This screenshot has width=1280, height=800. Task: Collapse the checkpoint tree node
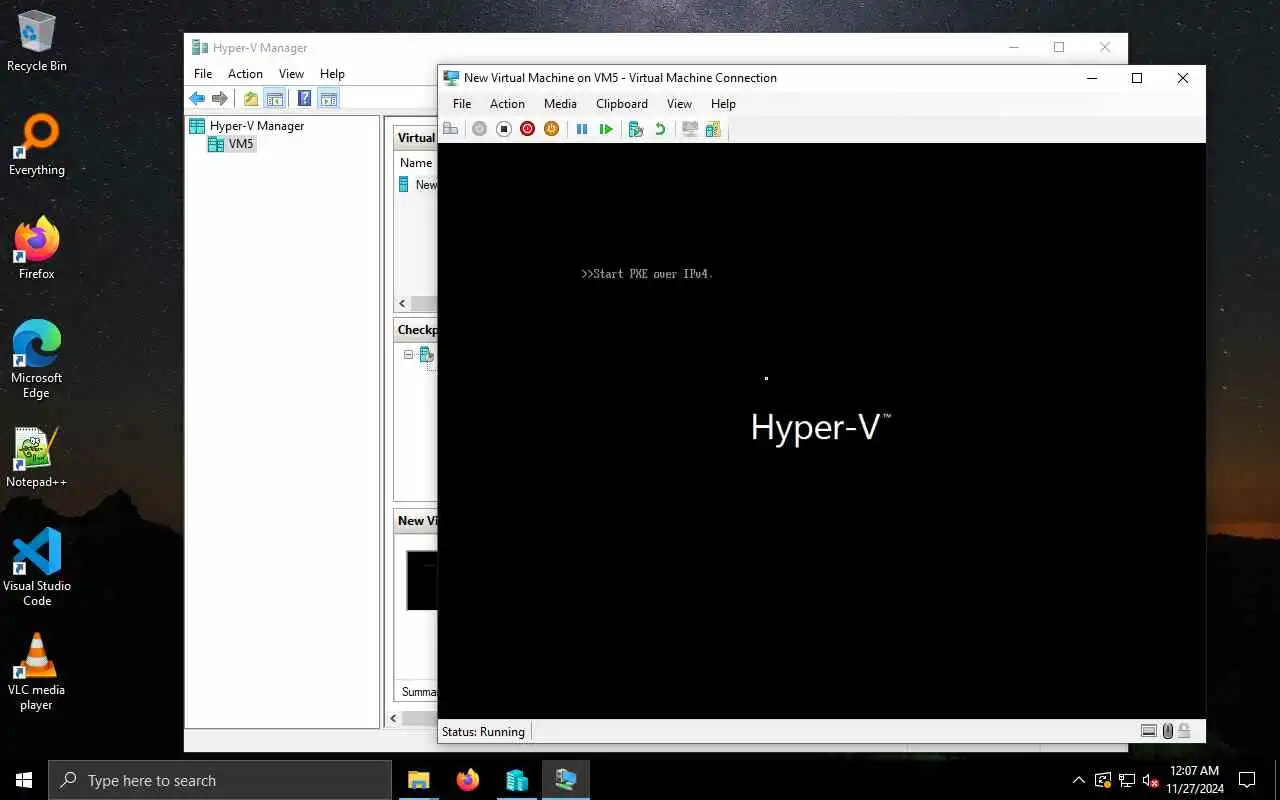tap(409, 355)
